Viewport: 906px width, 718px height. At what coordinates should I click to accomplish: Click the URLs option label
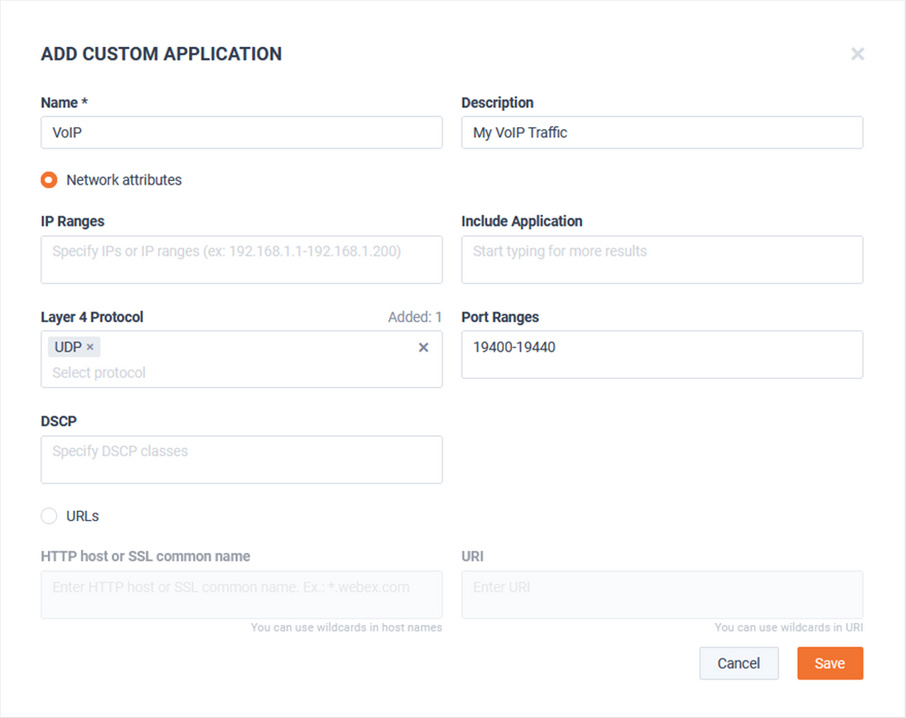(83, 516)
